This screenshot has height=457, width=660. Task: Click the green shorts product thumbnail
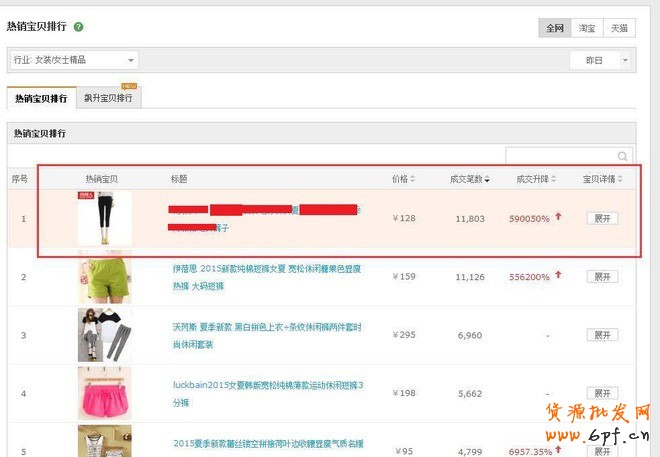tap(104, 276)
